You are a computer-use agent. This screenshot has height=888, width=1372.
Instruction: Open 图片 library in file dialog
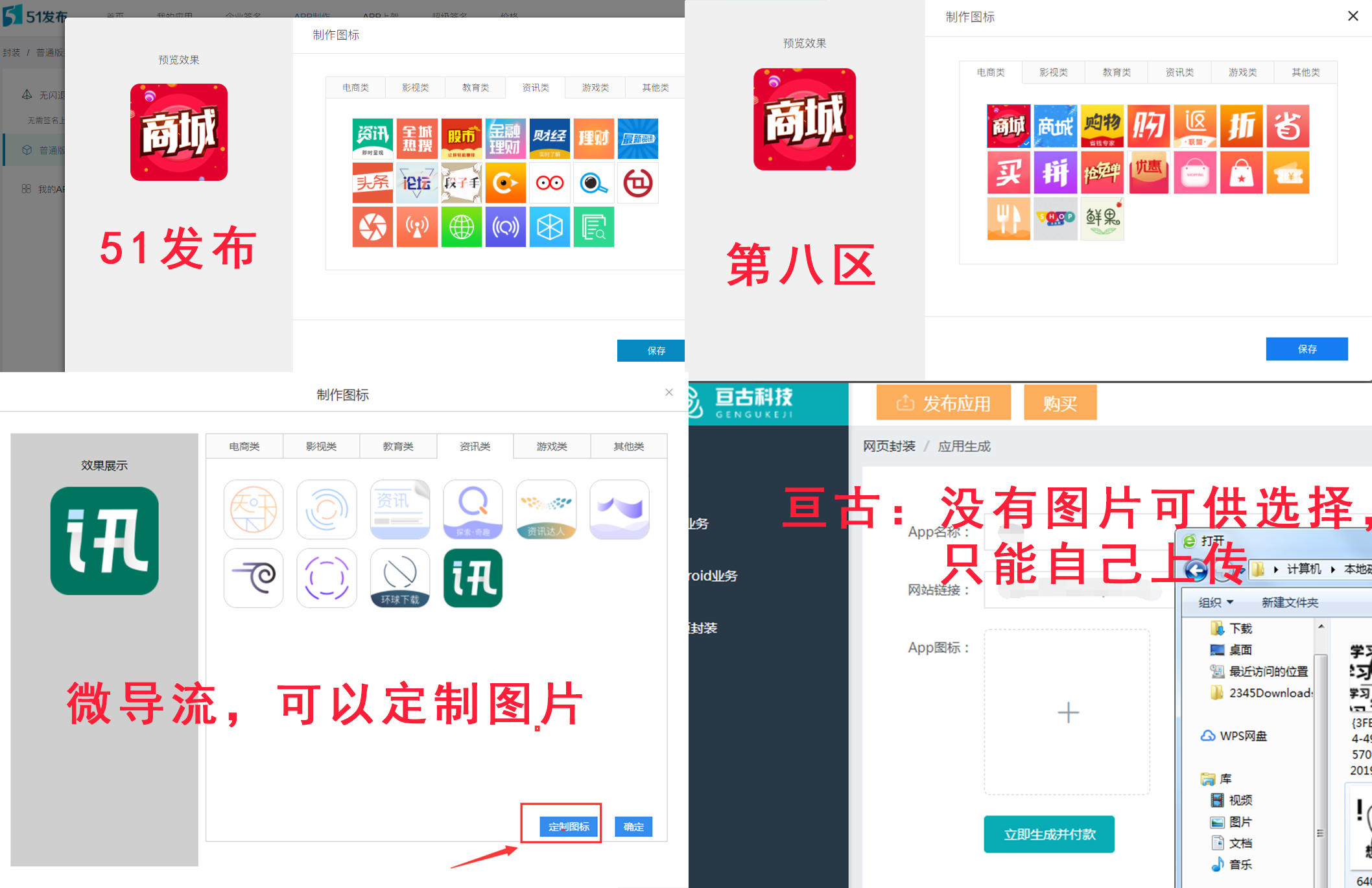[1232, 822]
